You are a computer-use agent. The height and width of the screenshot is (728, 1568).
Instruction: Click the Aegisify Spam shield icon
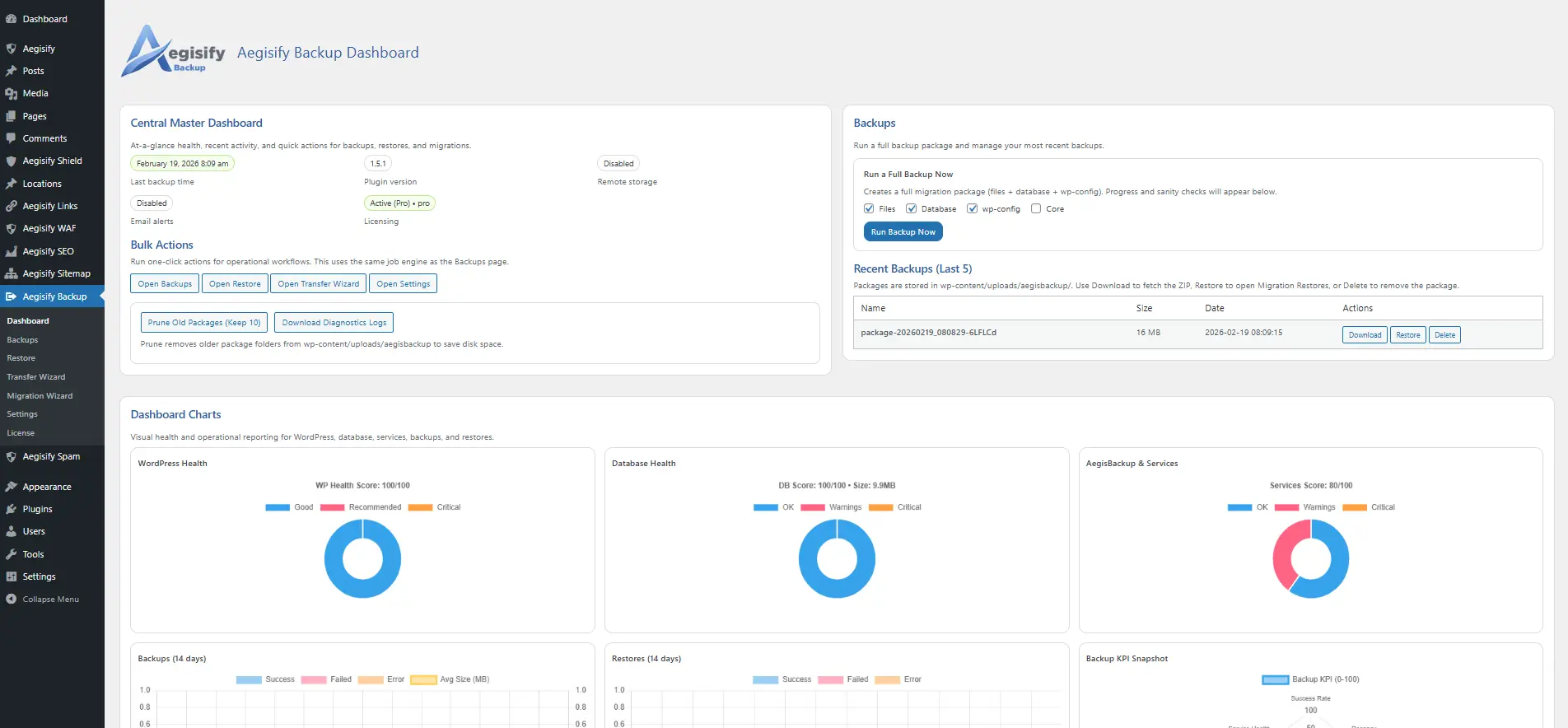click(12, 456)
